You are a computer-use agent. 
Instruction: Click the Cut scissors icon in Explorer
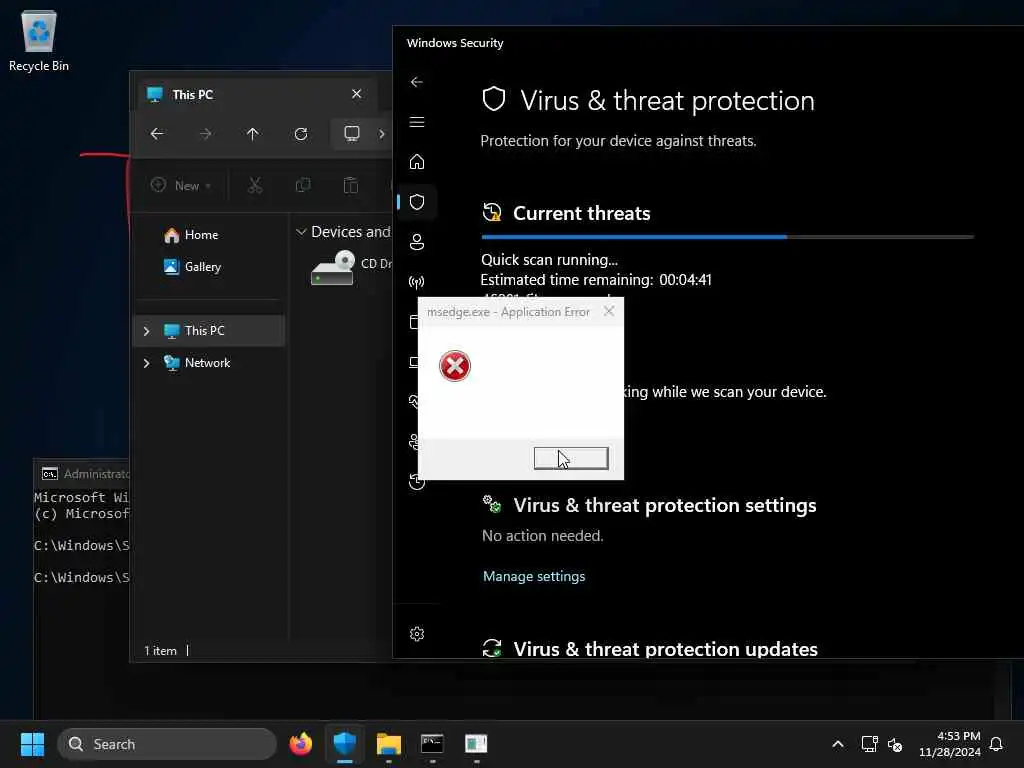tap(255, 185)
